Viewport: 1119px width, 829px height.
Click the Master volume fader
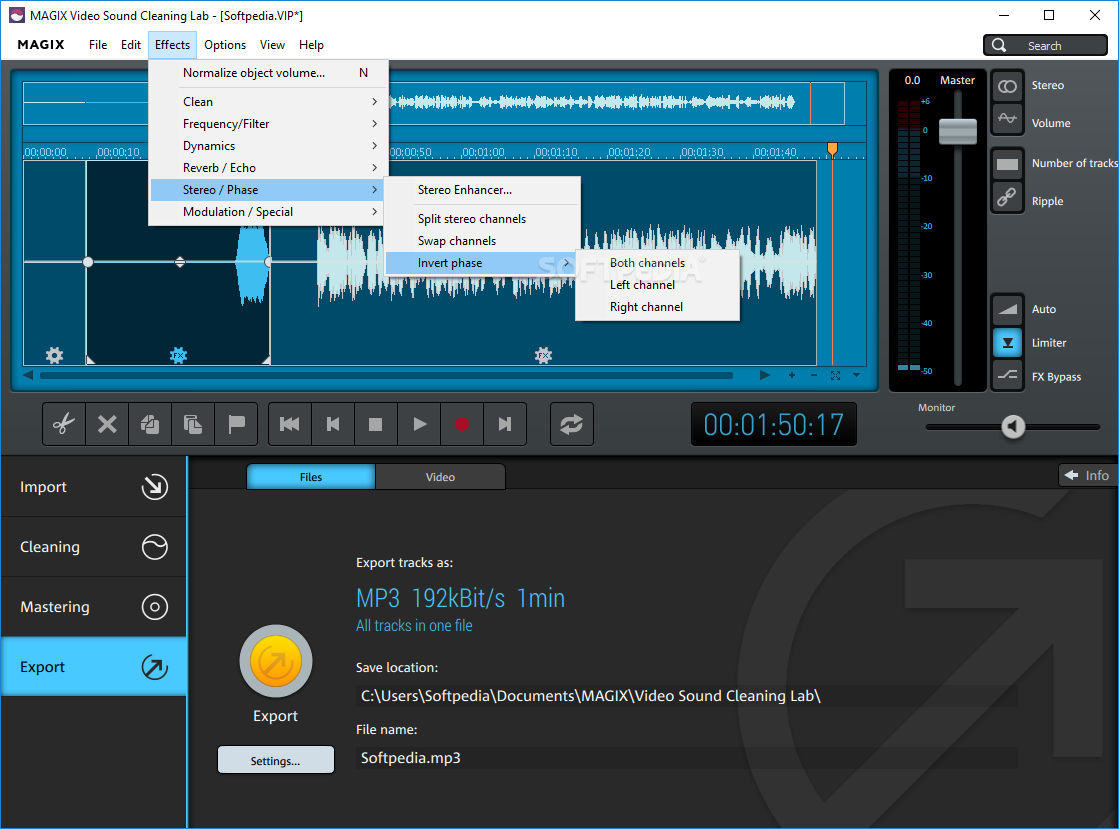point(958,131)
